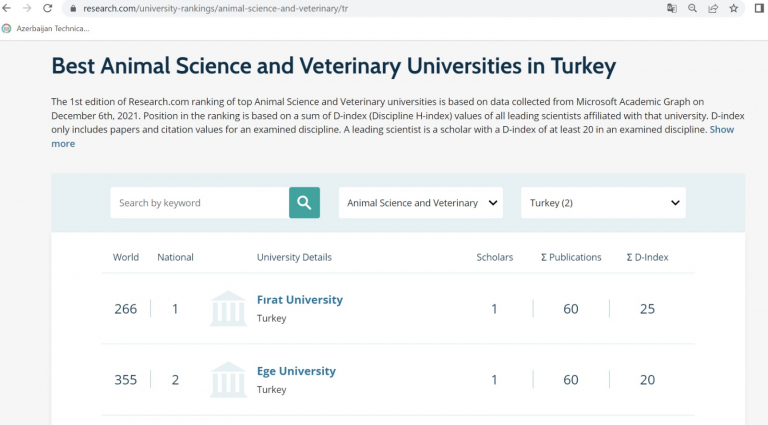768x425 pixels.
Task: Click national rank 2 of Ege University
Action: 175,380
